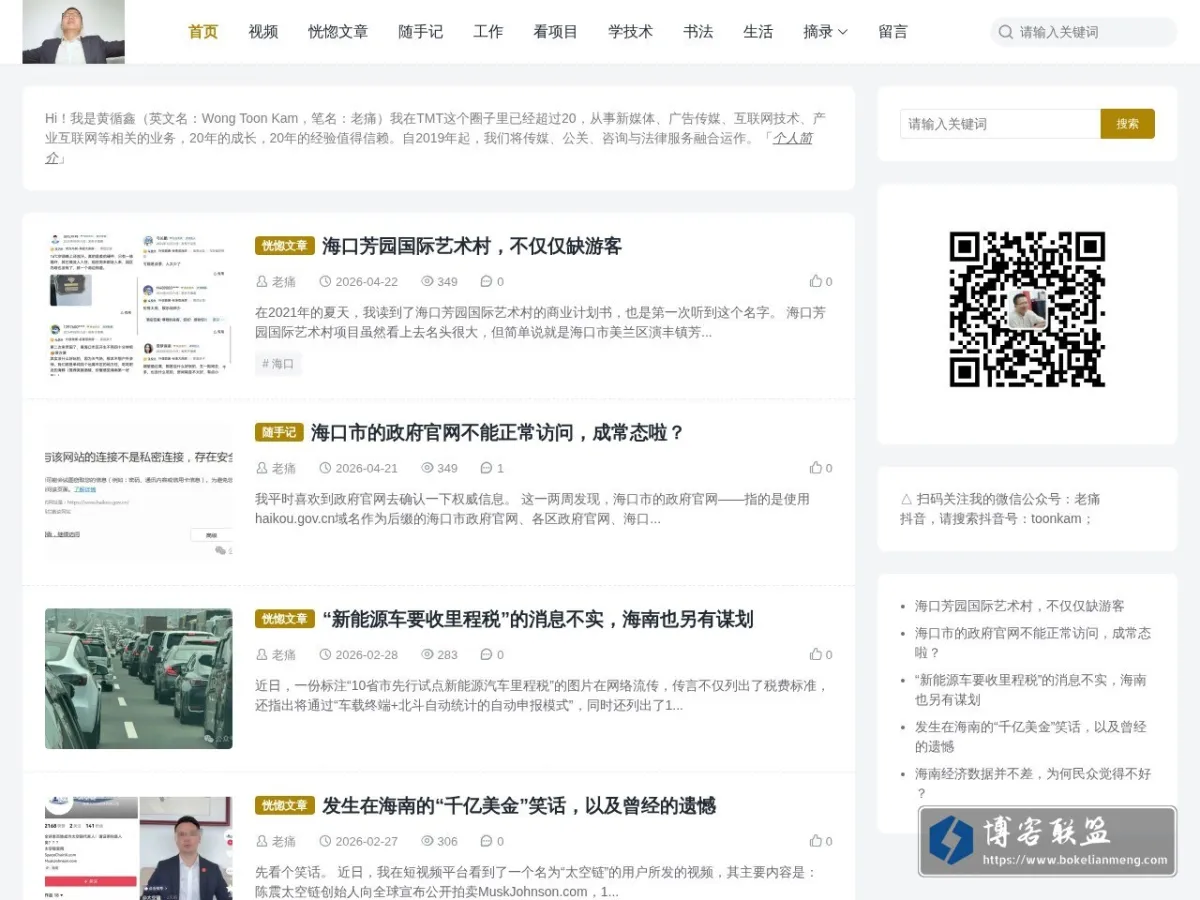The width and height of the screenshot is (1200, 900).
Task: Open the 留言 message page
Action: 893,31
